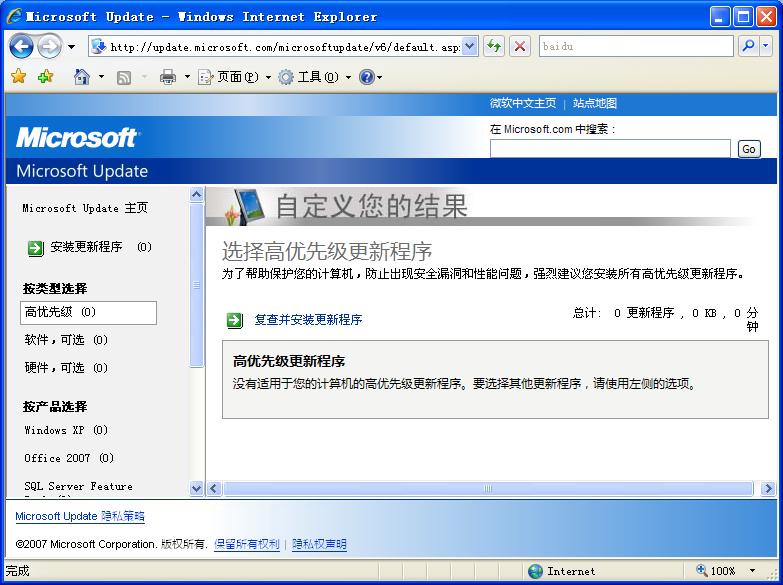Click the Microsoft logo
Viewport: 783px width, 585px height.
tap(78, 137)
